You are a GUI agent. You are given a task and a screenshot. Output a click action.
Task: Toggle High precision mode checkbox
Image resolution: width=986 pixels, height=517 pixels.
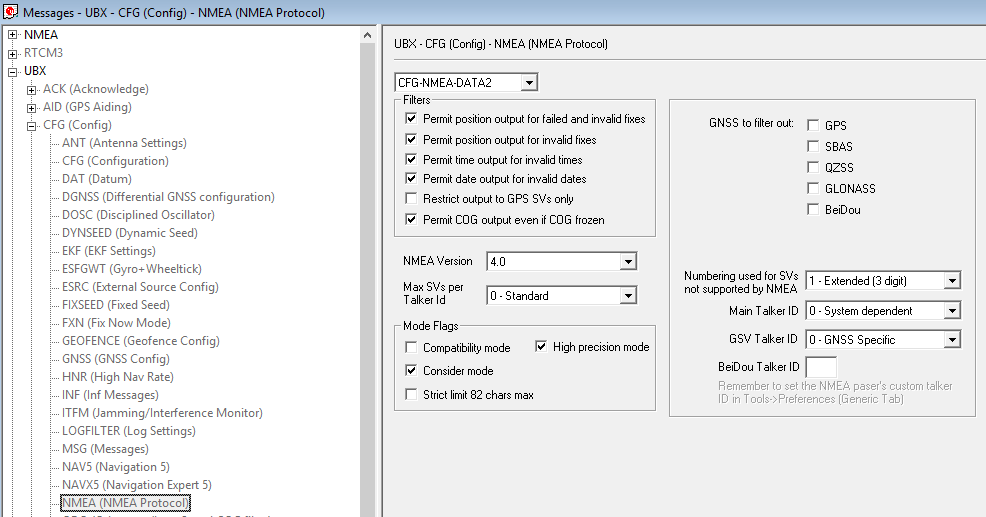pos(541,347)
